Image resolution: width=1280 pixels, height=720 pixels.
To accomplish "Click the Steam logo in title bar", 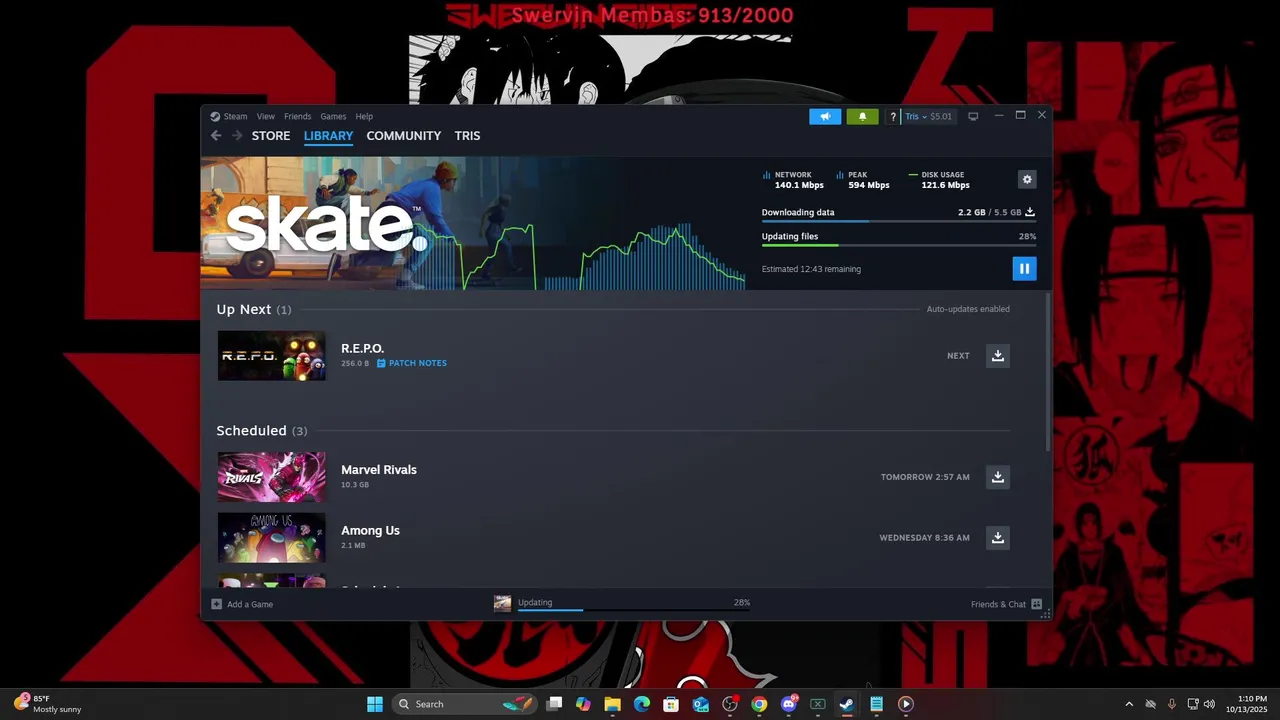I will point(215,116).
